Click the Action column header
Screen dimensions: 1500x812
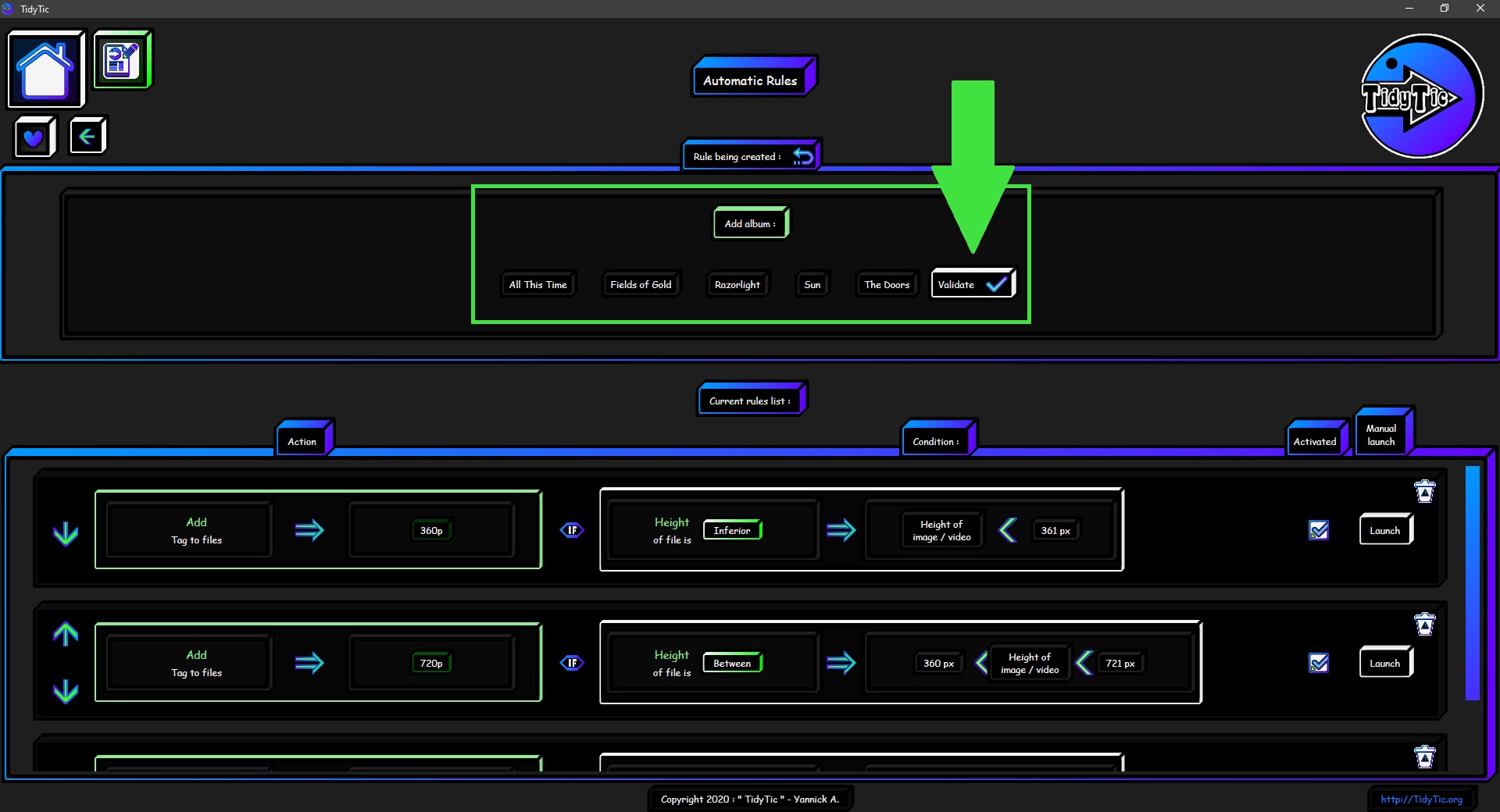[305, 438]
